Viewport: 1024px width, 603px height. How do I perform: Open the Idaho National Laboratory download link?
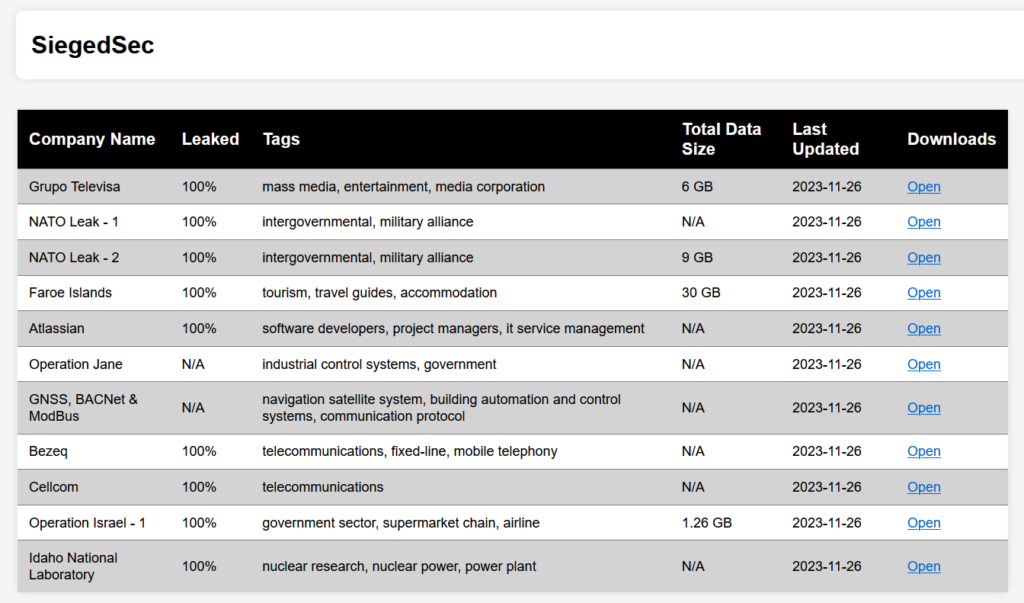point(923,567)
